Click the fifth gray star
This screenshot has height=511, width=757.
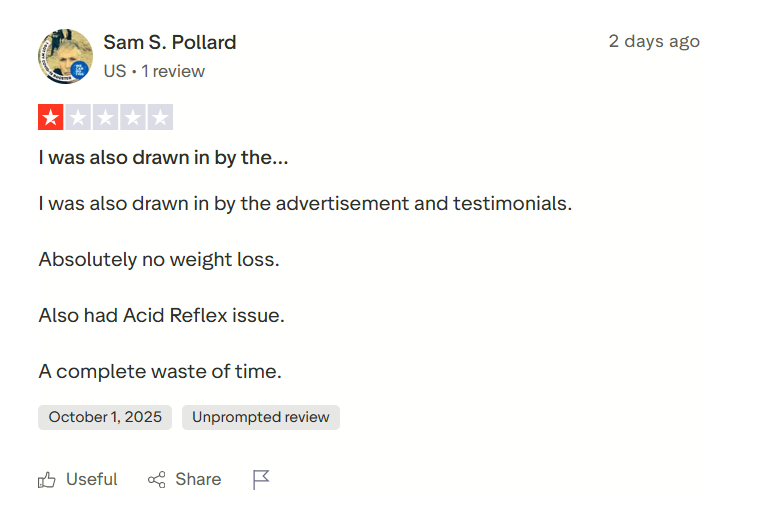(159, 118)
